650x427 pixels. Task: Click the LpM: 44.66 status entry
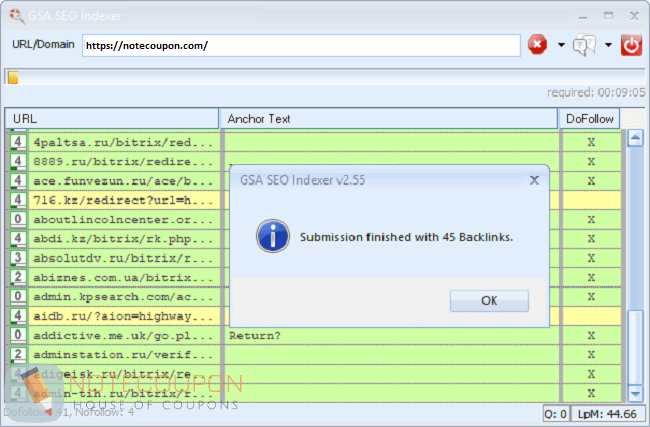click(607, 414)
